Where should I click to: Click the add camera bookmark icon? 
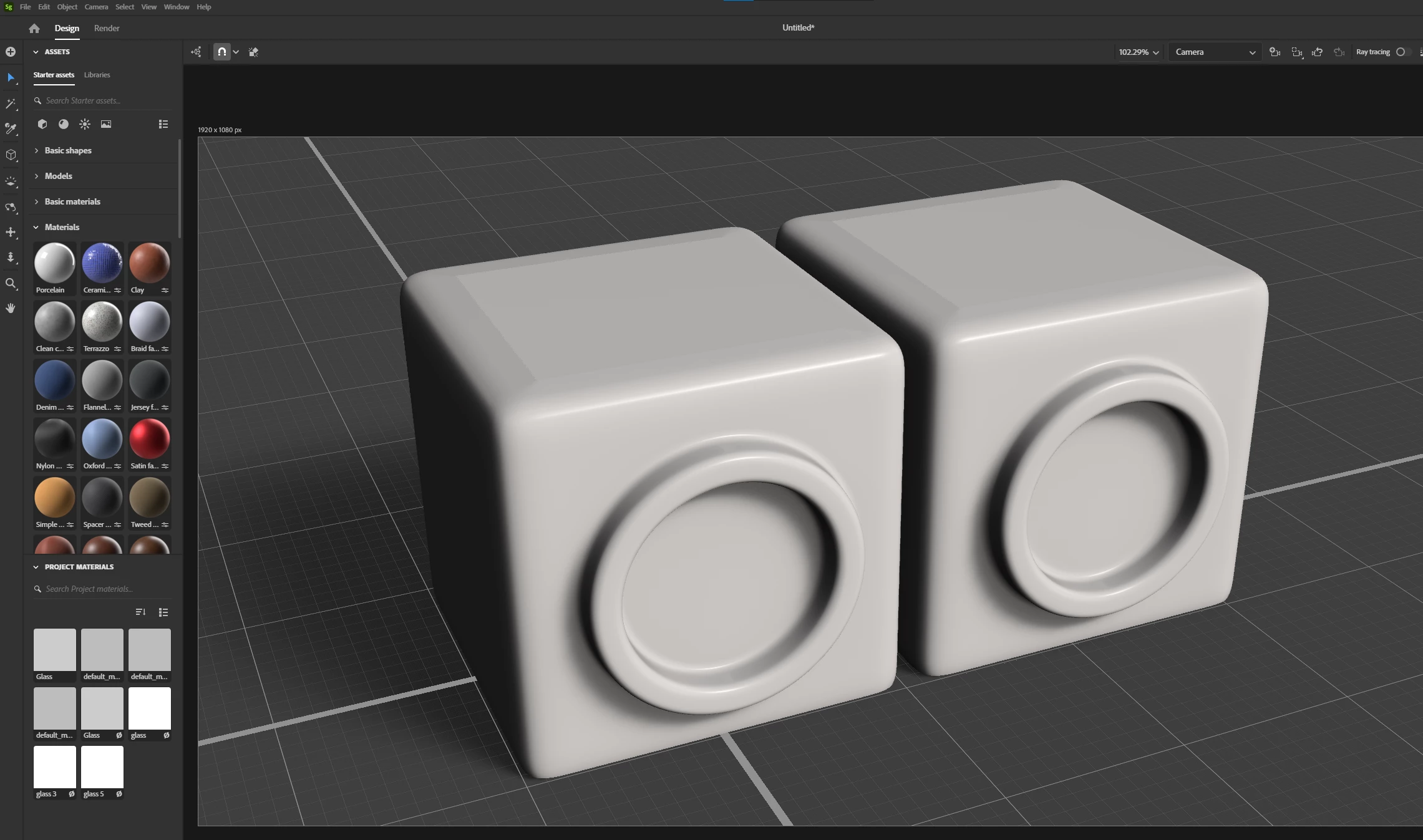click(1275, 52)
